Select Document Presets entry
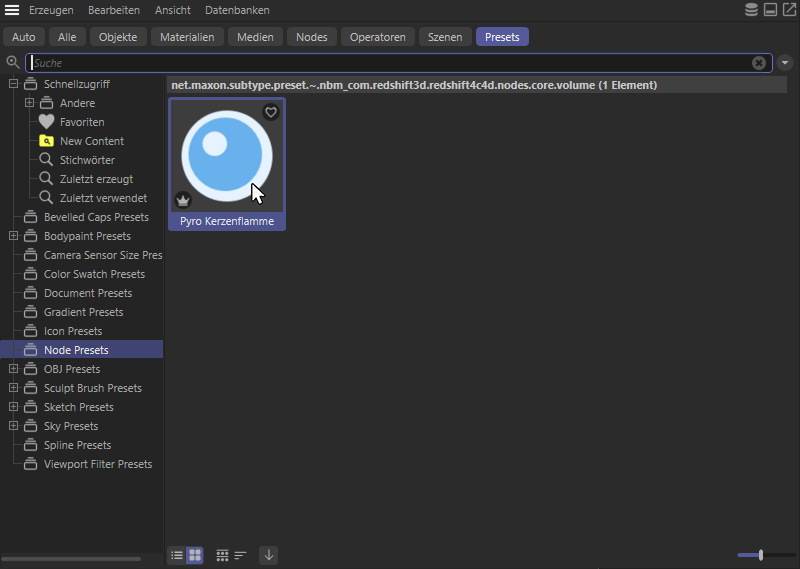800x569 pixels. pyautogui.click(x=88, y=293)
